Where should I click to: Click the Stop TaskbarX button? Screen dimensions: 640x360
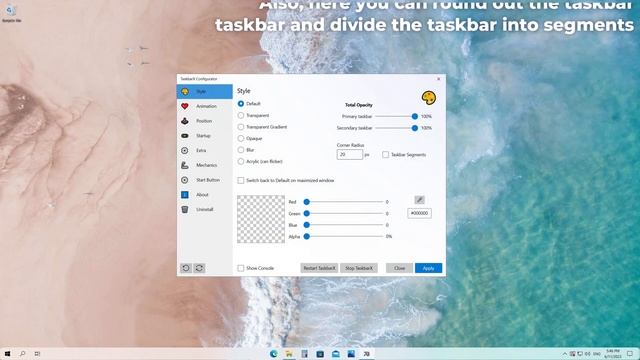pyautogui.click(x=359, y=268)
